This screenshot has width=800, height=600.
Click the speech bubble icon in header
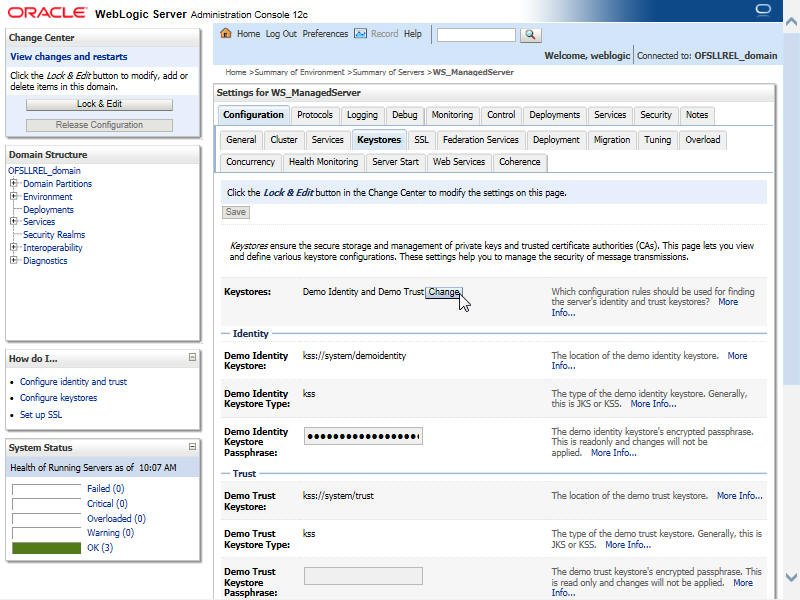[x=763, y=10]
